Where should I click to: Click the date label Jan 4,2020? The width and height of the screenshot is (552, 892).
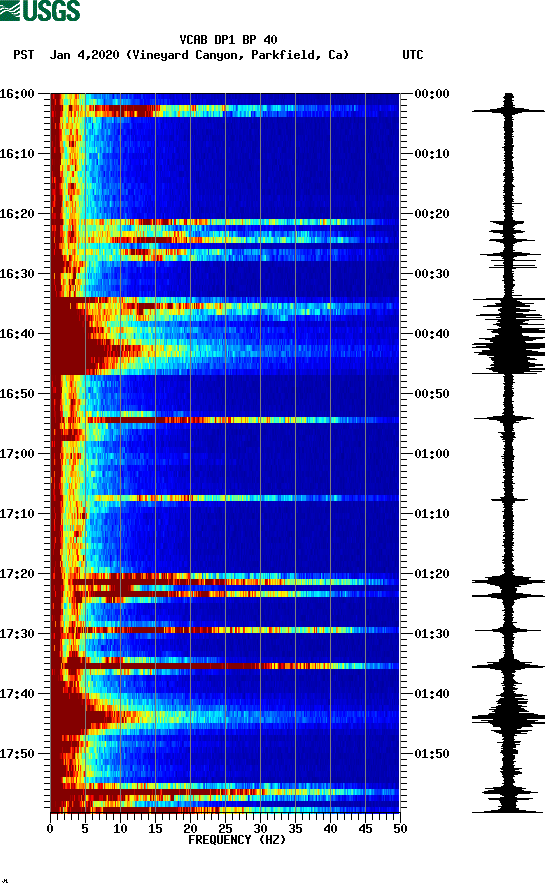click(85, 55)
